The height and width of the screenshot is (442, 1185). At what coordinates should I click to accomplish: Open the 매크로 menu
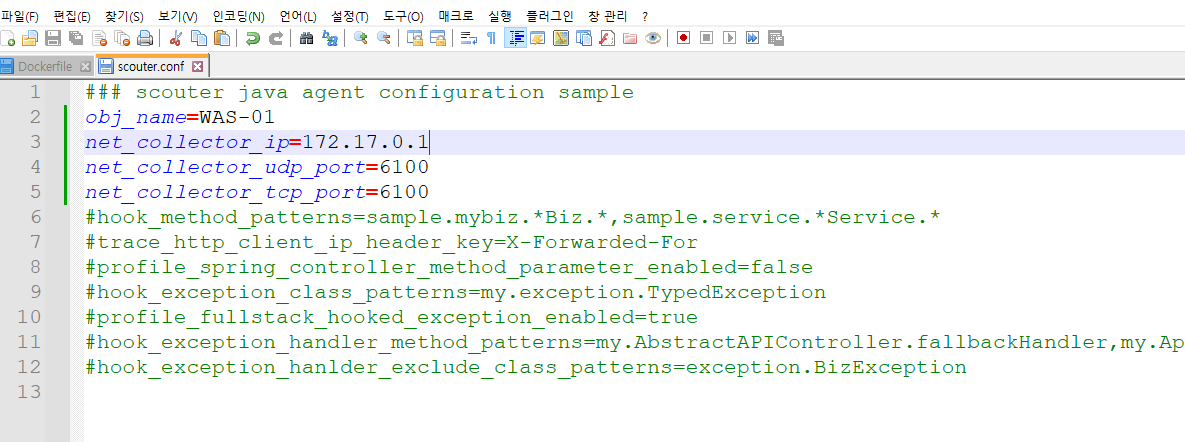(456, 16)
